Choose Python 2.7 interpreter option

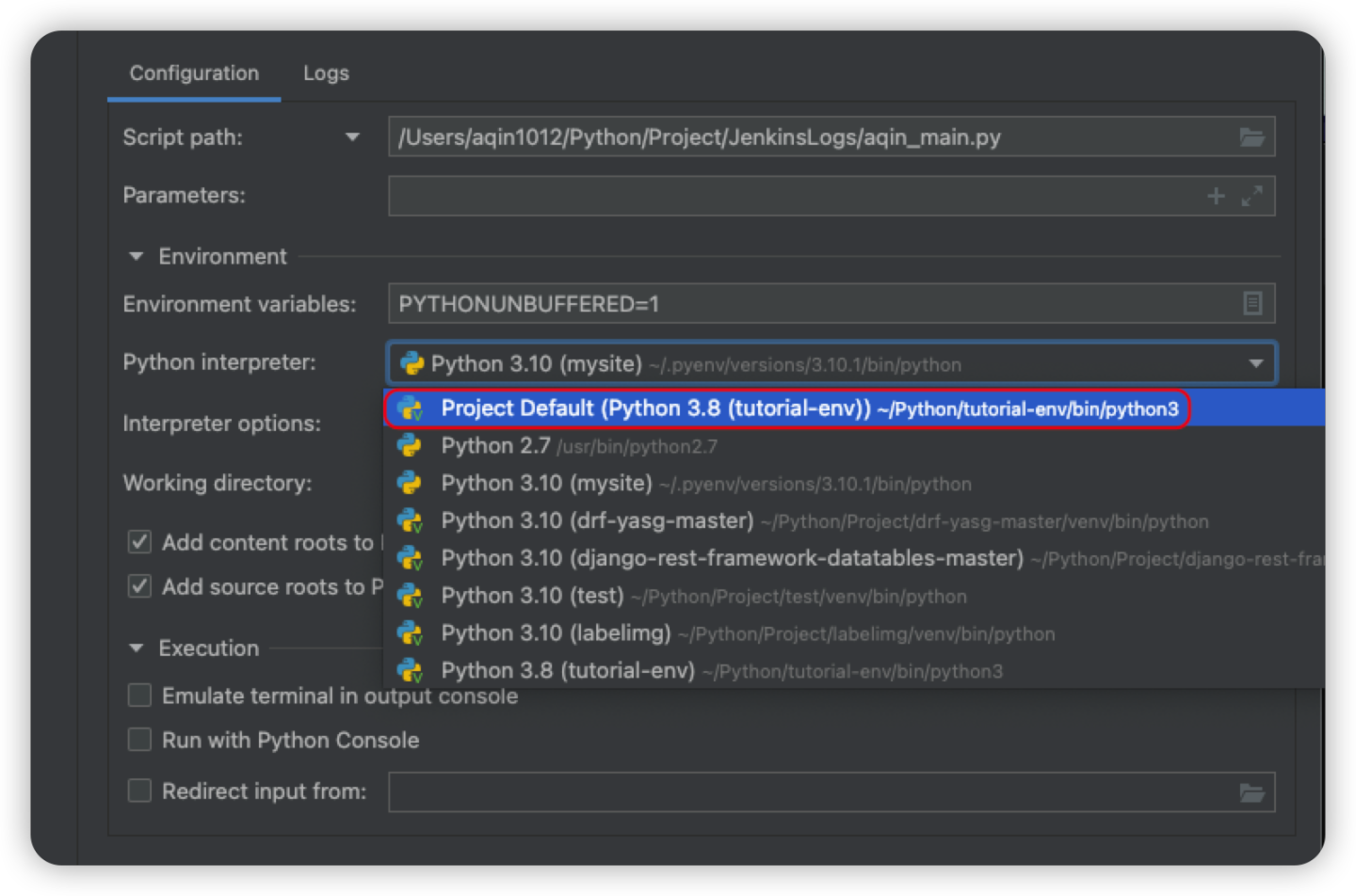pos(855,446)
